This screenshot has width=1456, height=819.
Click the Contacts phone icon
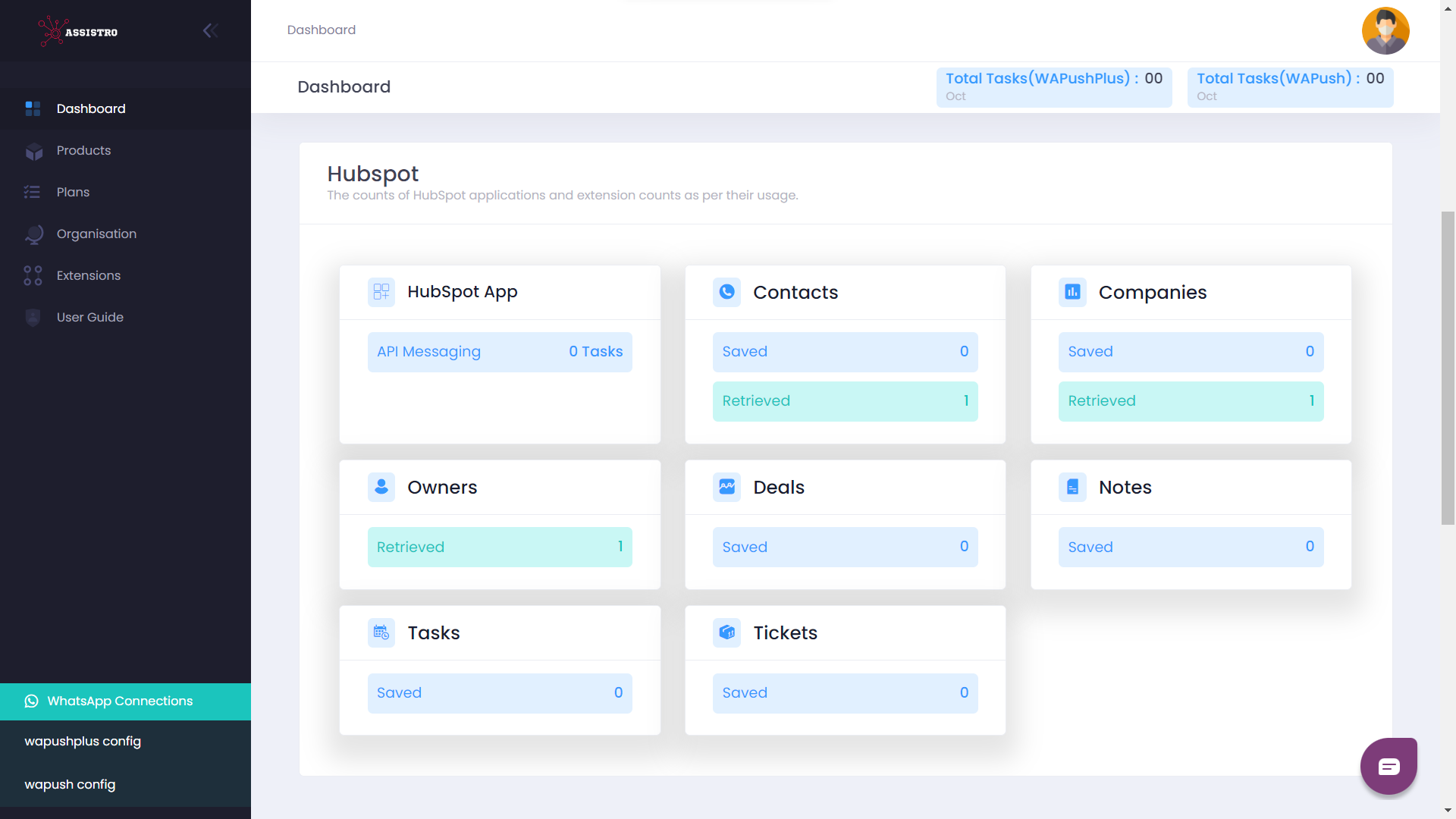726,292
